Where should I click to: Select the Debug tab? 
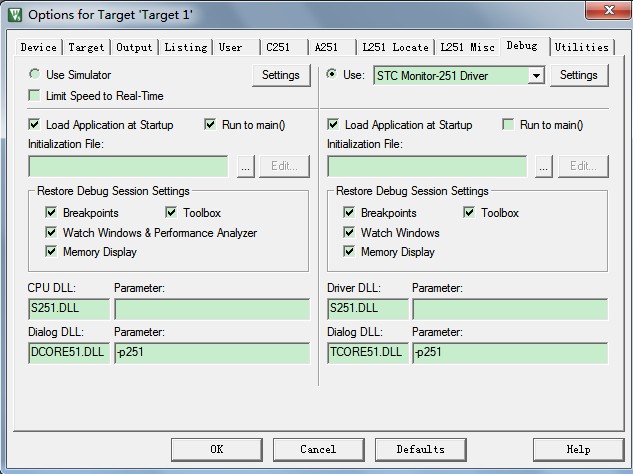pyautogui.click(x=524, y=46)
